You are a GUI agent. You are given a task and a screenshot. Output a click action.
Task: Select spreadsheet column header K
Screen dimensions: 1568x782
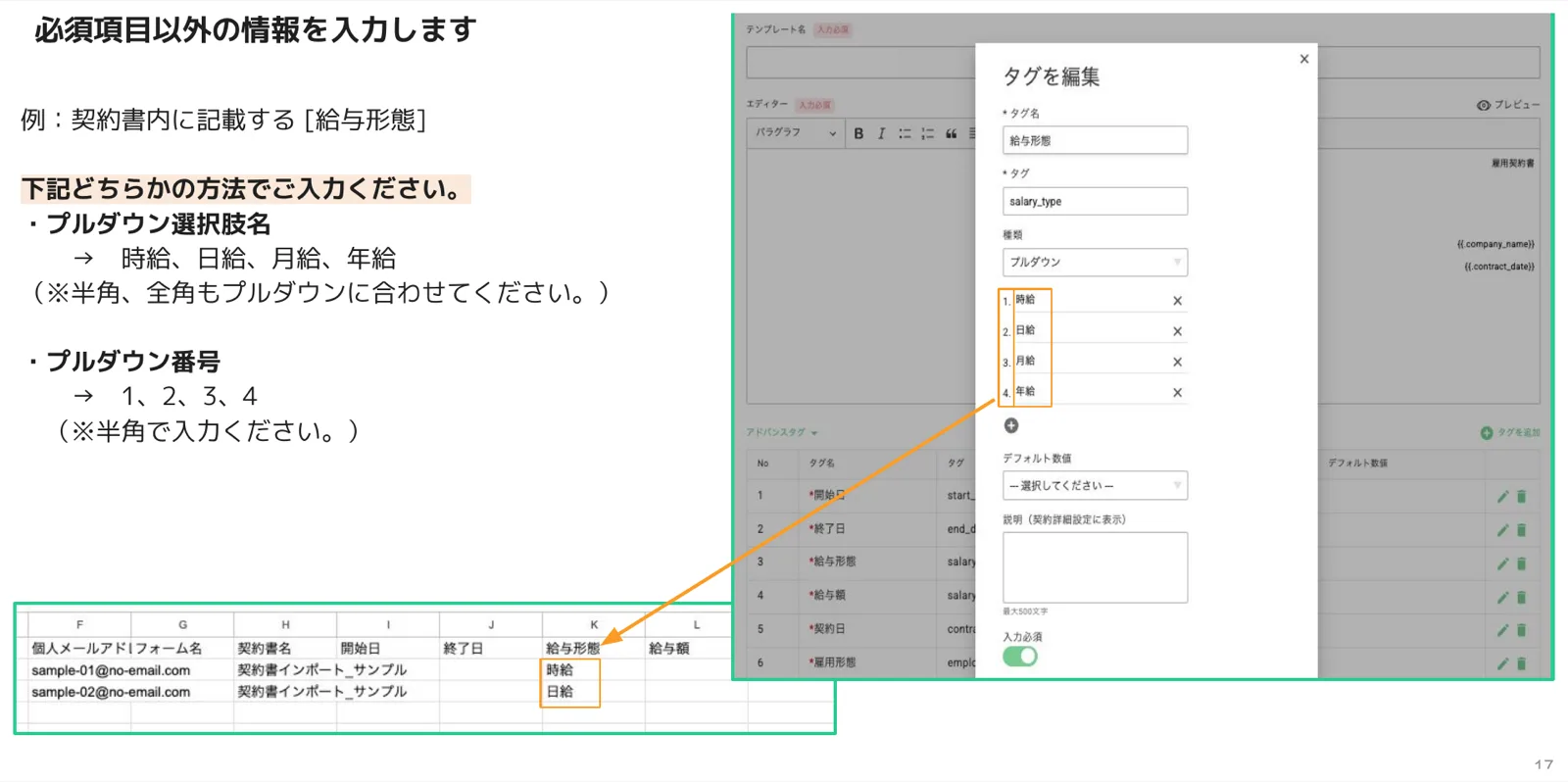(x=594, y=624)
